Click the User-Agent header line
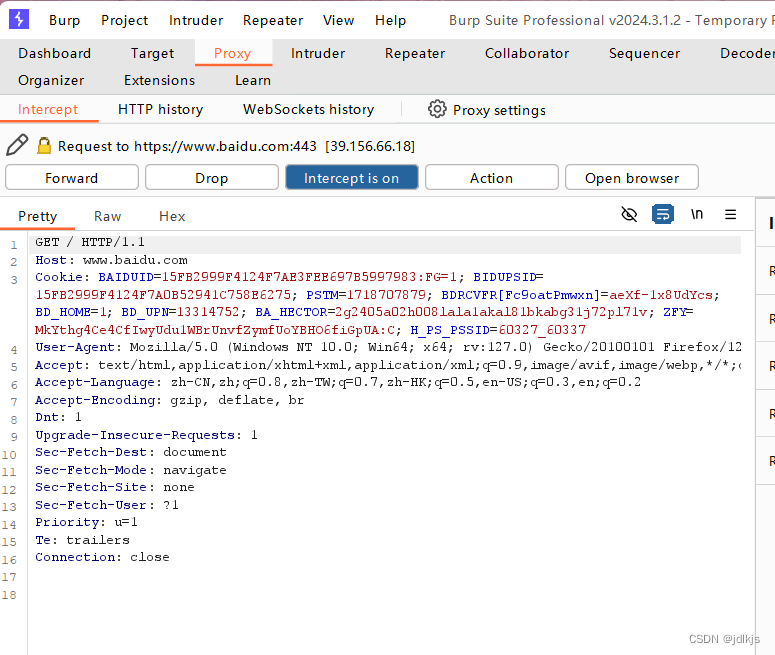The image size is (775, 655). point(388,347)
